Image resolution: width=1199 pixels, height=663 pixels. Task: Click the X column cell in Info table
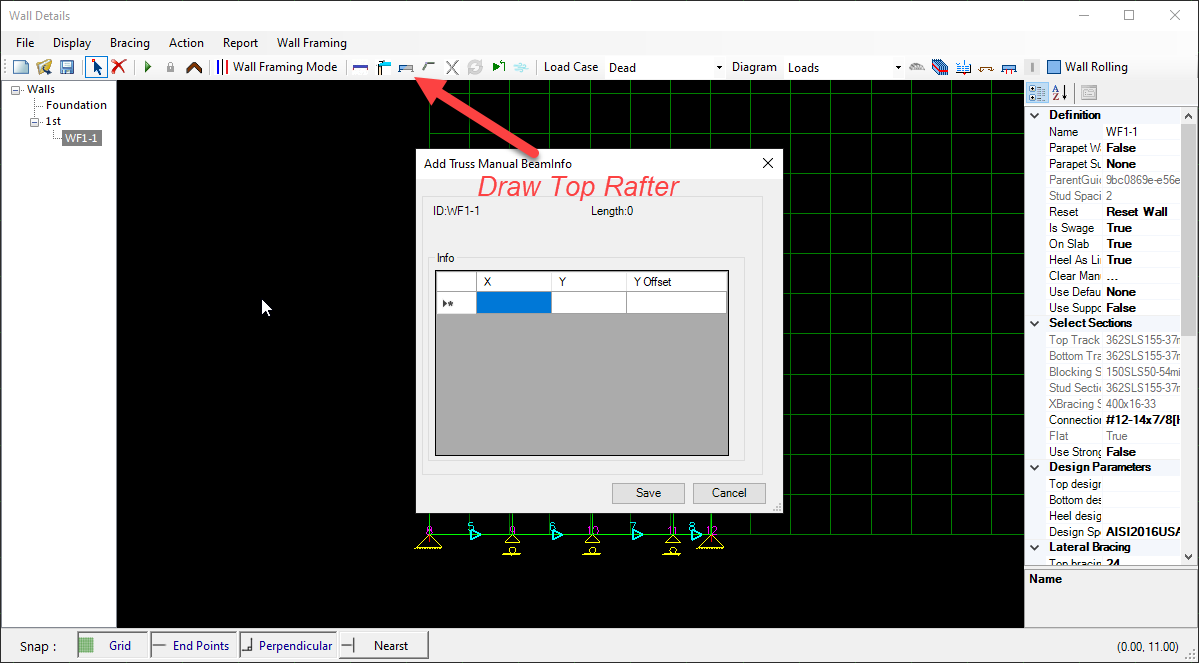[x=513, y=303]
